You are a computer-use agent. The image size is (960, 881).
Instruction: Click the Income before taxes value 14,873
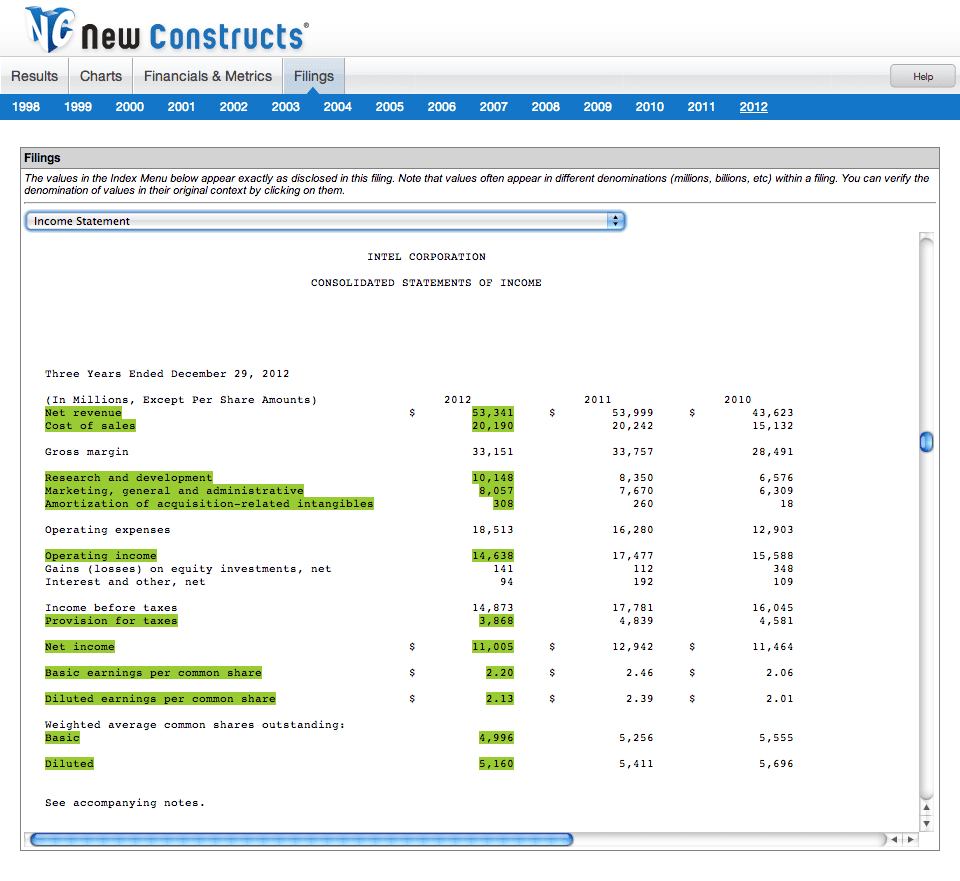pyautogui.click(x=493, y=607)
